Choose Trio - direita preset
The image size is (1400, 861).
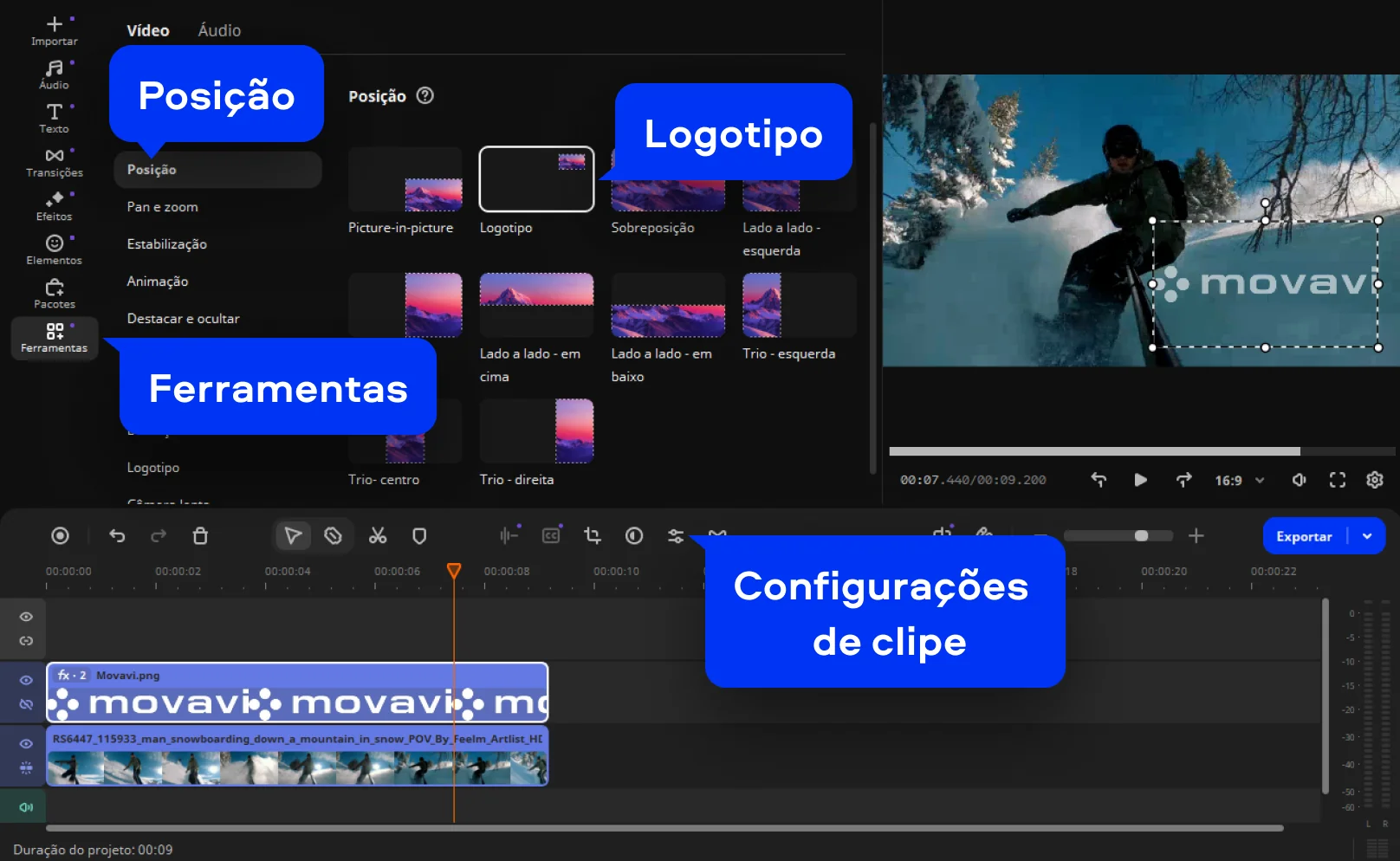(x=536, y=430)
